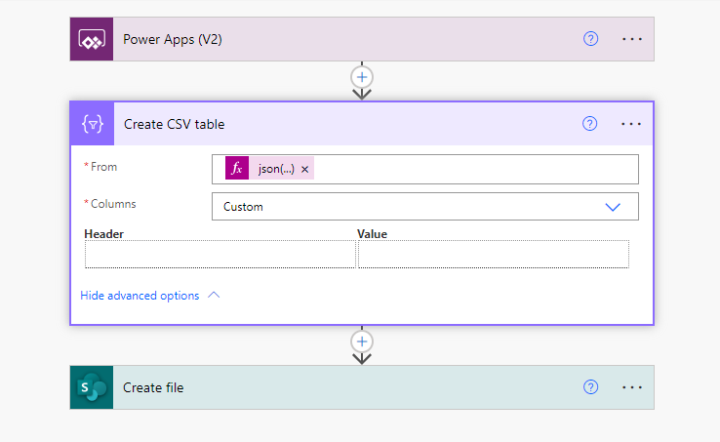Click Hide advanced options link
This screenshot has height=442, width=720.
coord(140,296)
